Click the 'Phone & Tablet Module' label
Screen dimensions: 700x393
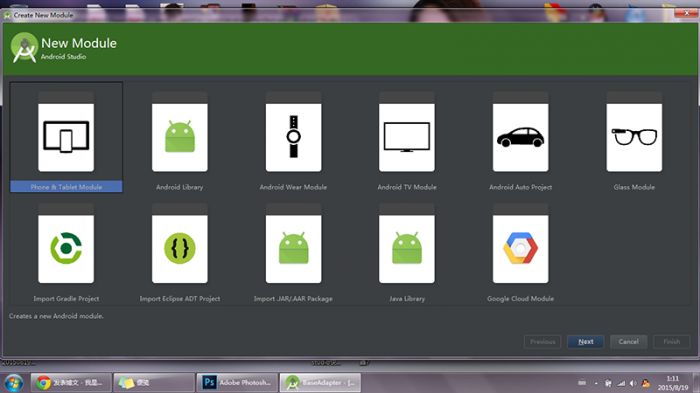pos(66,187)
